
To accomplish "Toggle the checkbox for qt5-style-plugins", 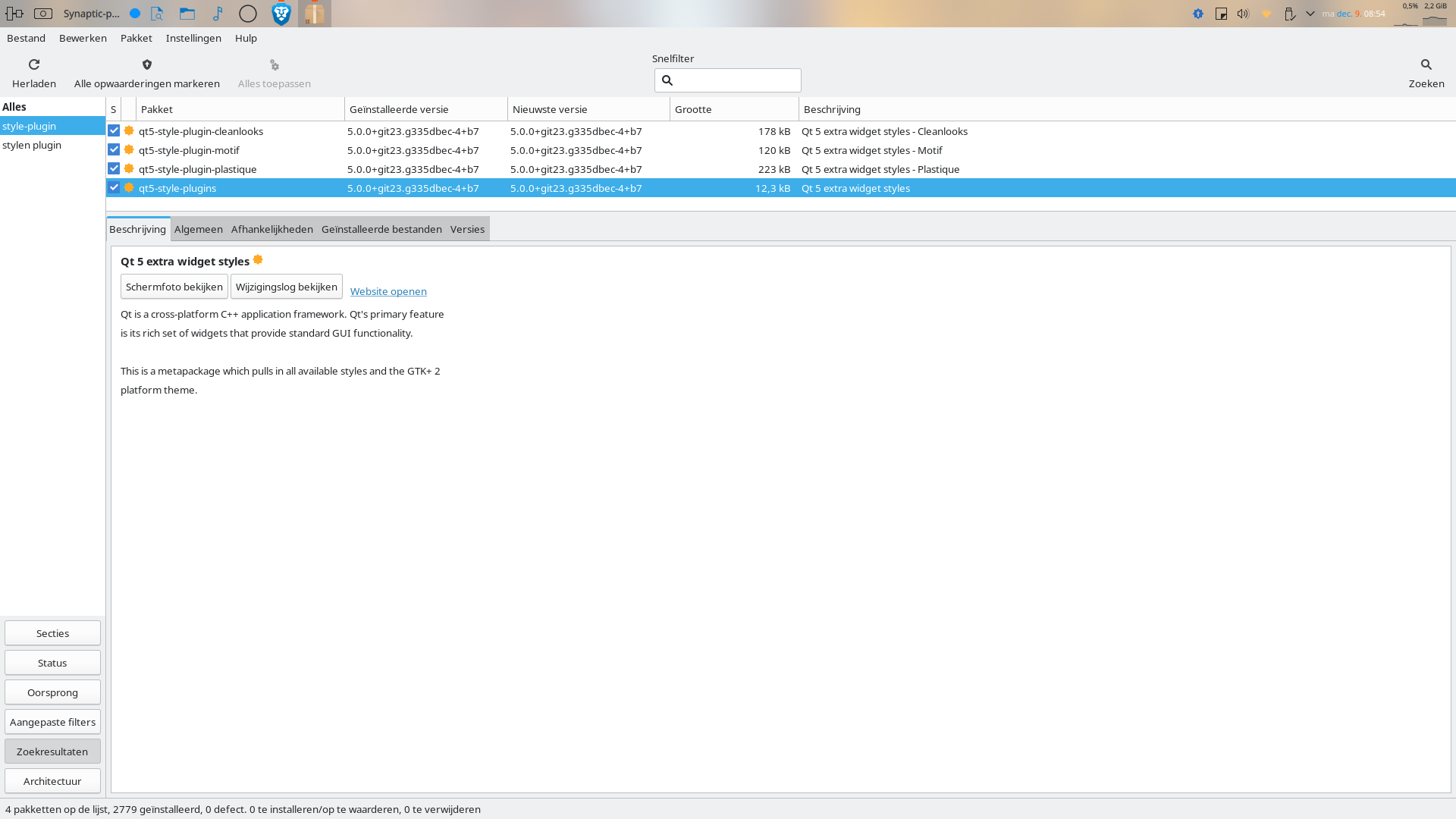I will (x=114, y=187).
